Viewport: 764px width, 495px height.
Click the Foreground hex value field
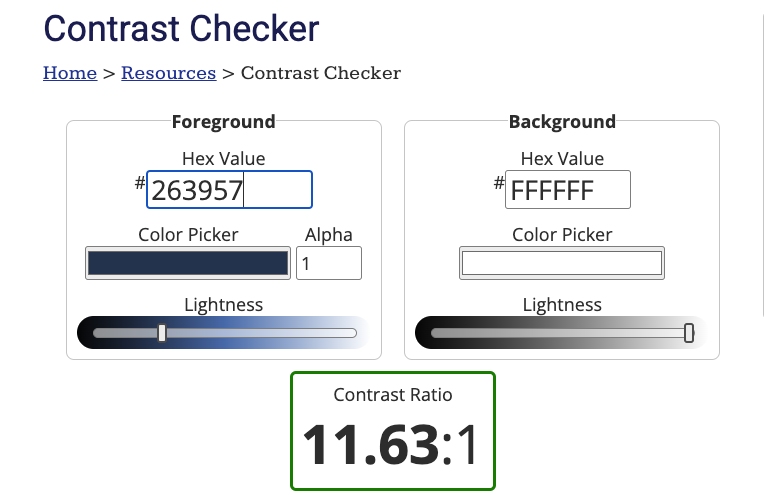(229, 190)
